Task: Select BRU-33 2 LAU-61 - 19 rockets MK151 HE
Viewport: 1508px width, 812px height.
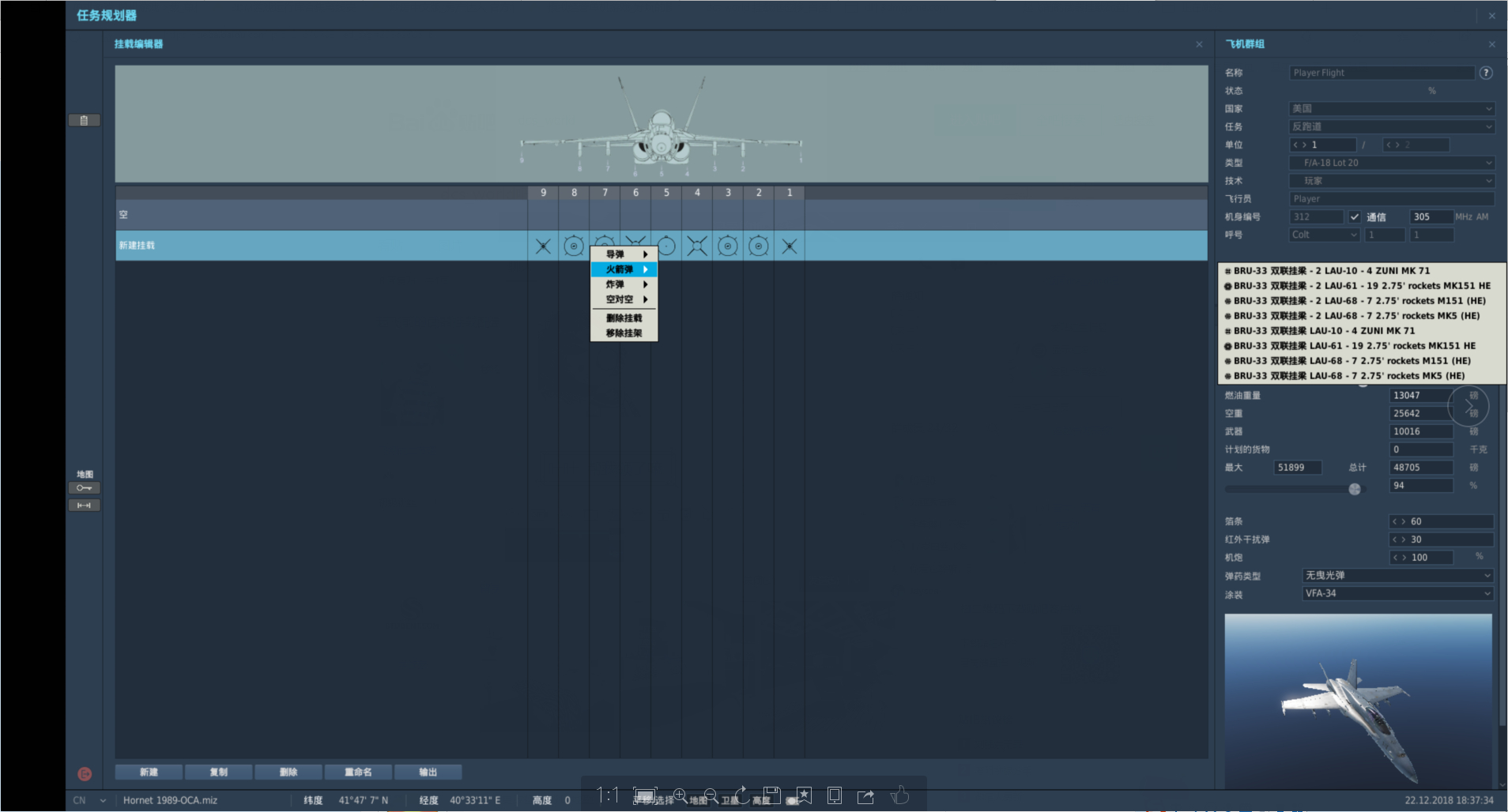Action: [1362, 286]
